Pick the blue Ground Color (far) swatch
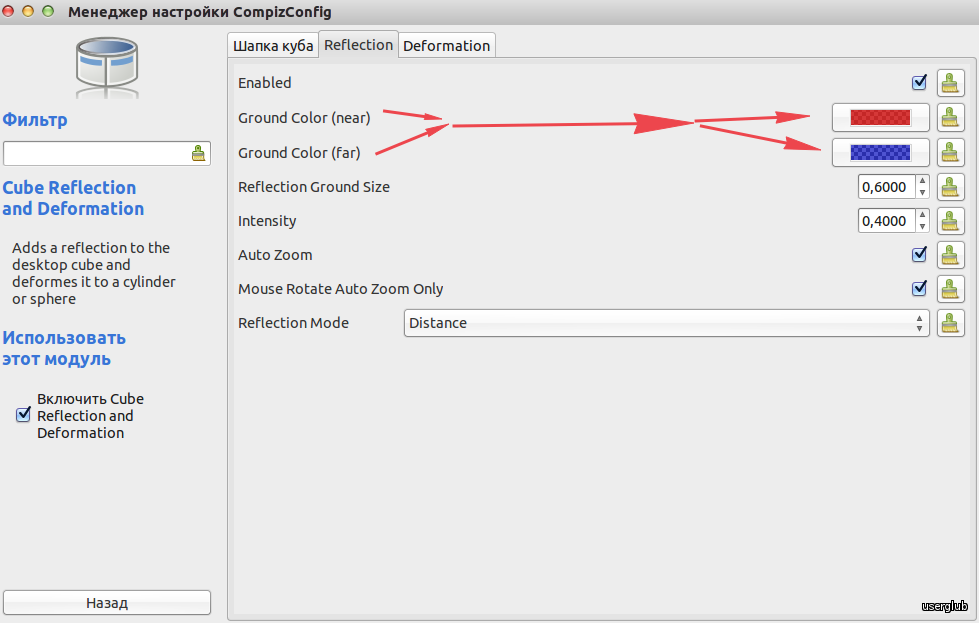The height and width of the screenshot is (623, 979). (x=880, y=152)
